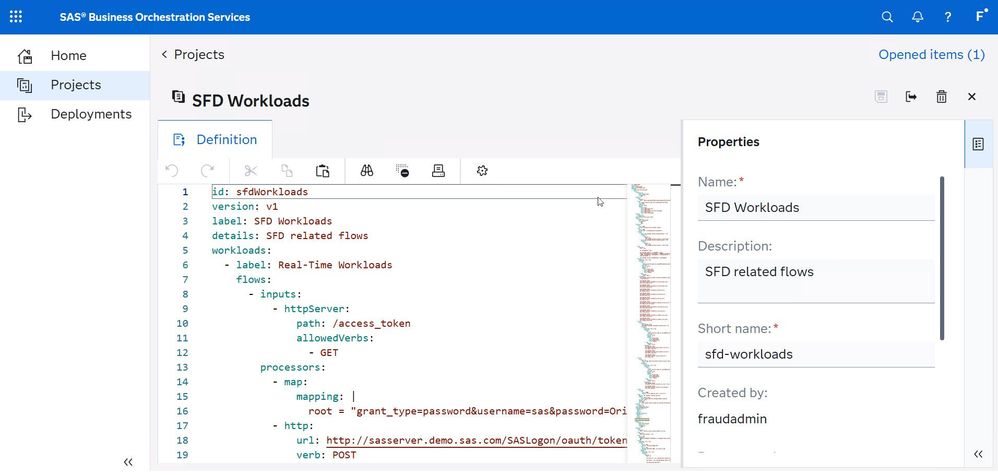This screenshot has width=998, height=475.
Task: Click the print editor icon
Action: point(438,171)
